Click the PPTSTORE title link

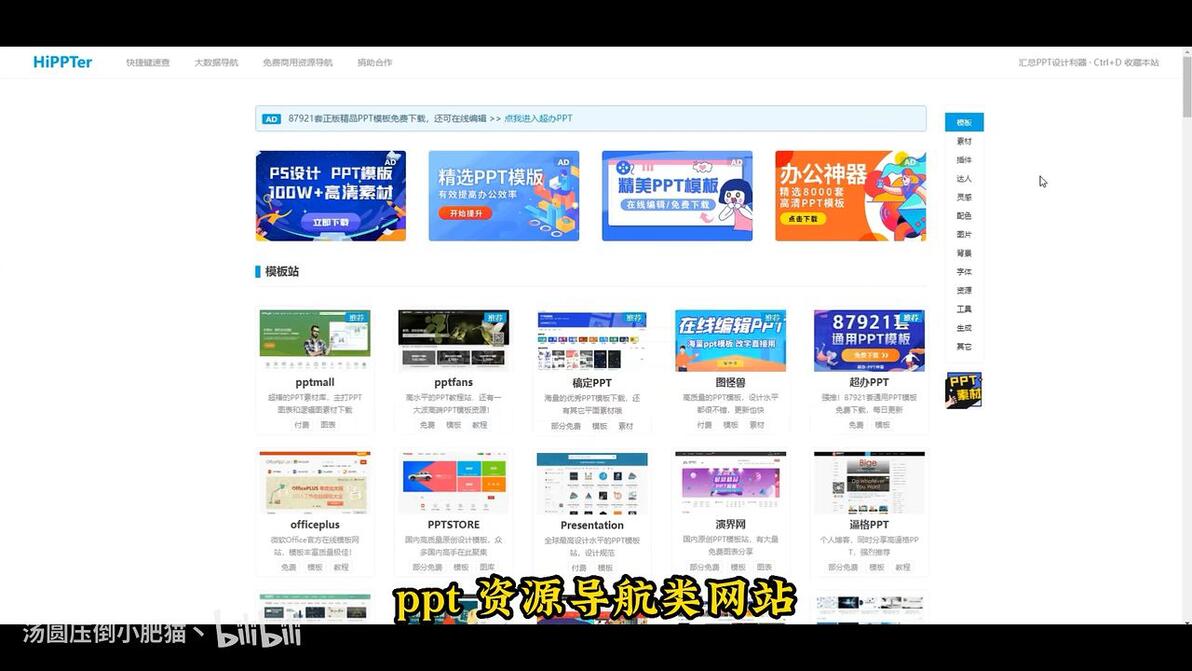[453, 524]
